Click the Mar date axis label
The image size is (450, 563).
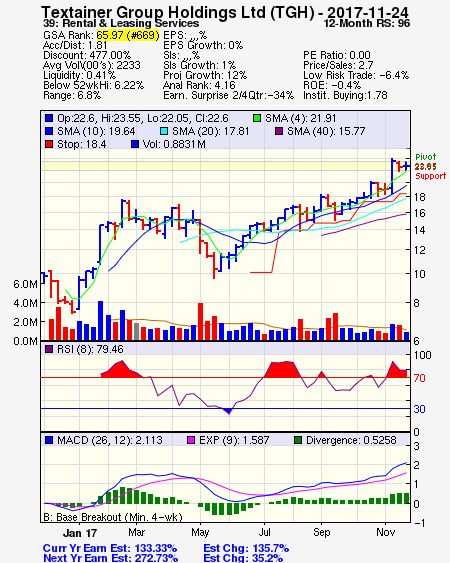coord(136,532)
